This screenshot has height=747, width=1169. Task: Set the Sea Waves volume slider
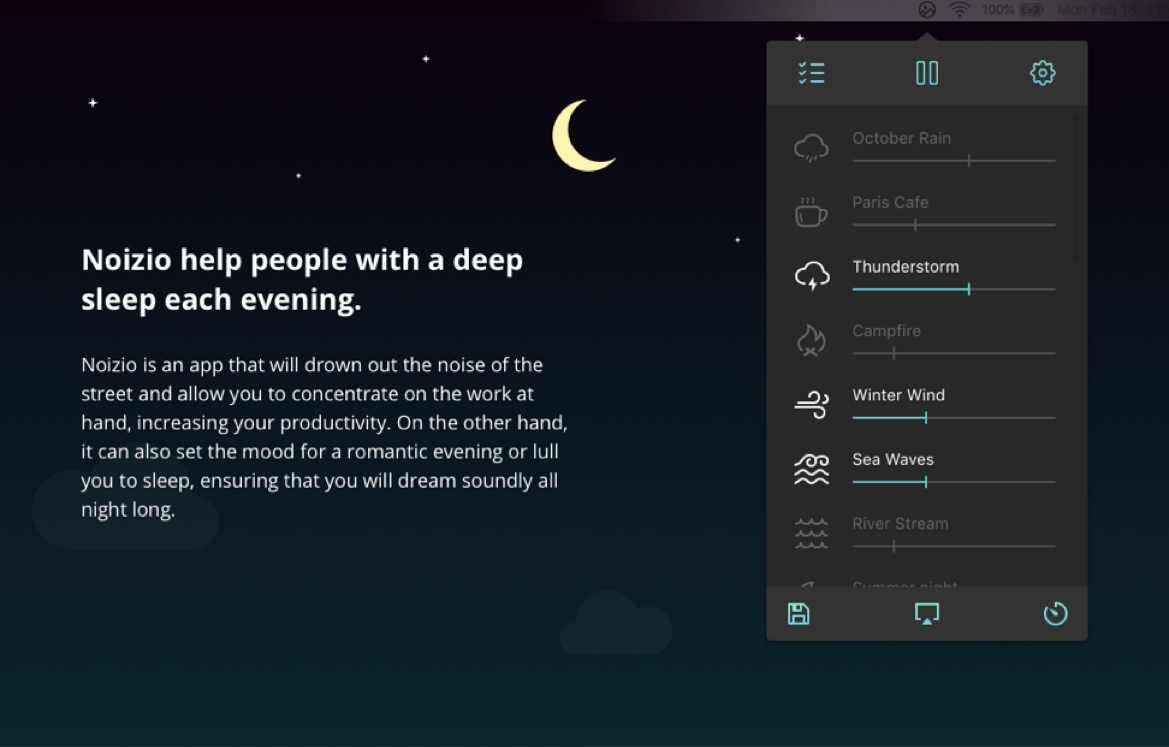click(926, 482)
